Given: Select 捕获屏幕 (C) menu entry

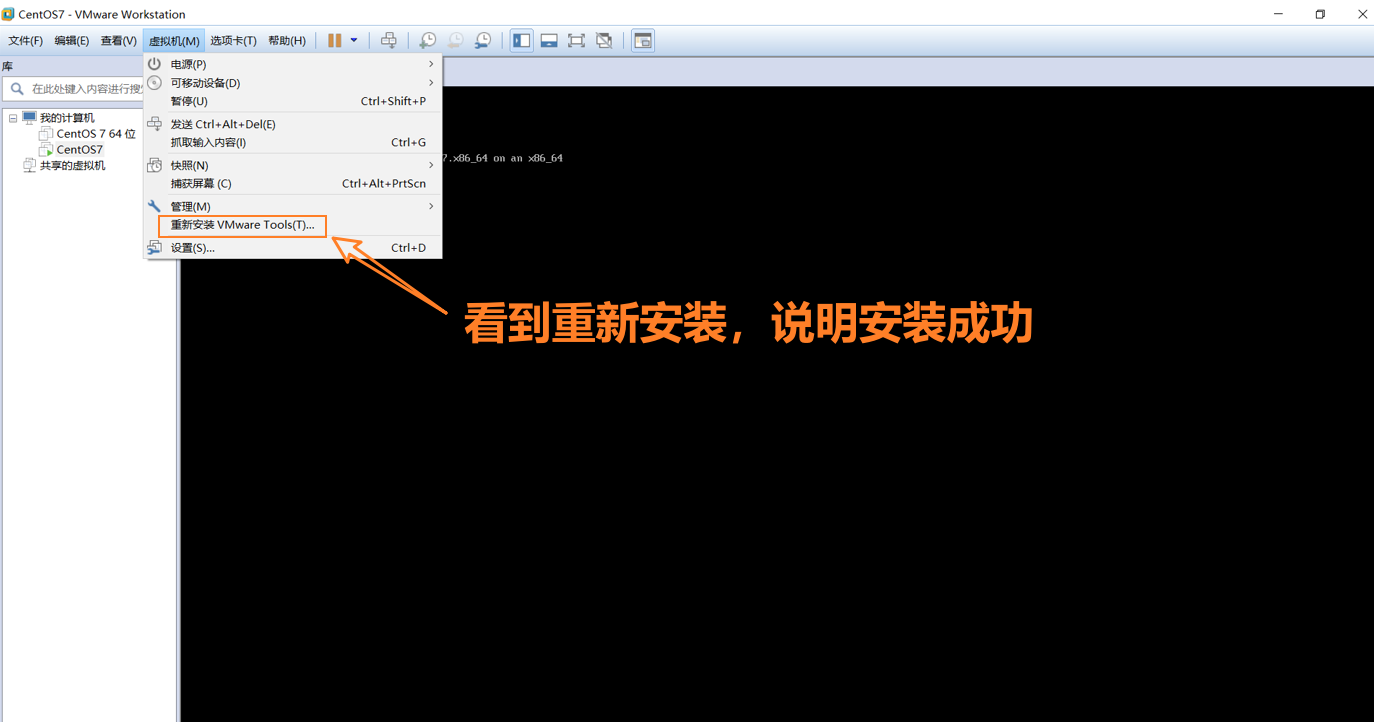Looking at the screenshot, I should 293,183.
